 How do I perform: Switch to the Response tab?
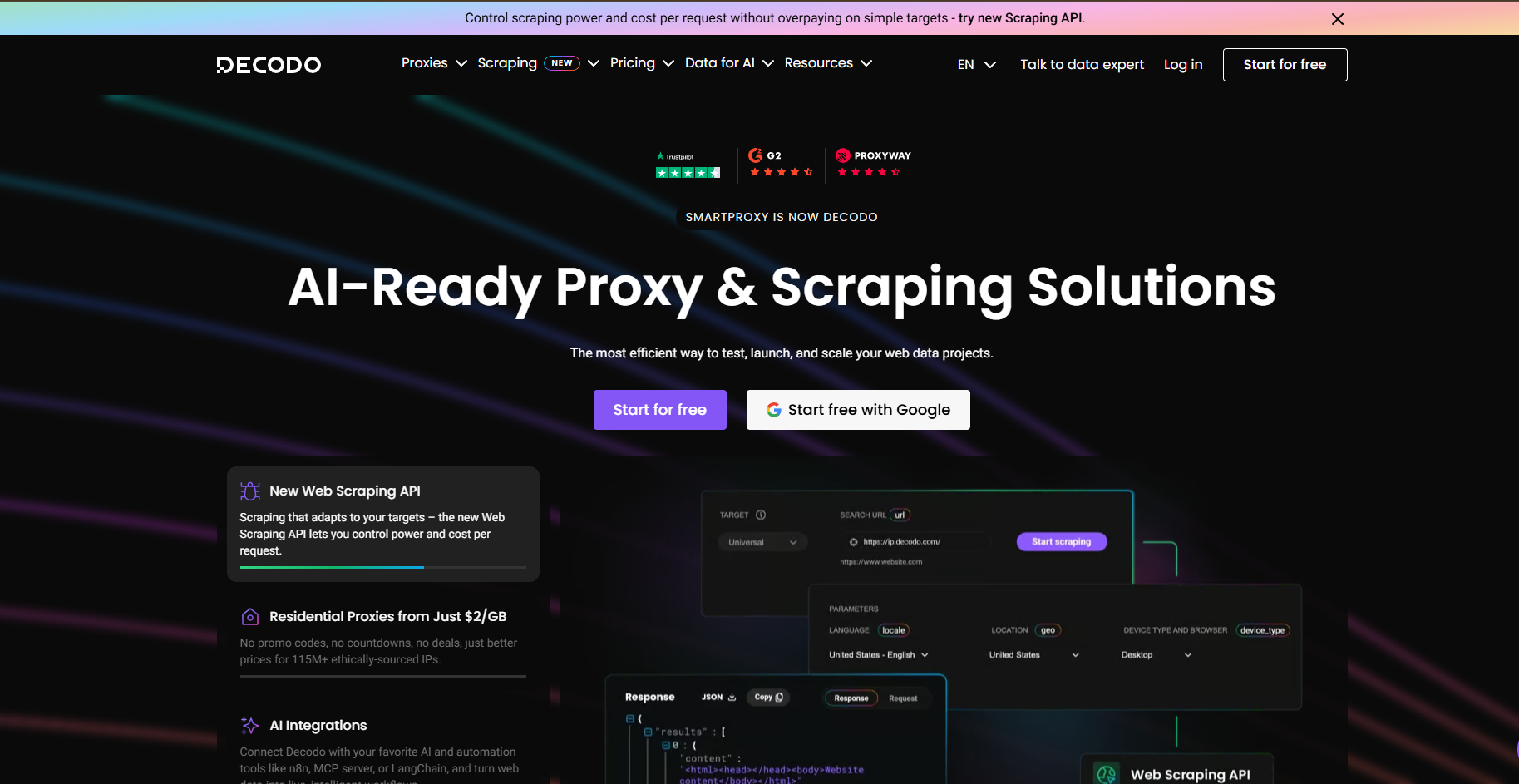click(x=851, y=698)
